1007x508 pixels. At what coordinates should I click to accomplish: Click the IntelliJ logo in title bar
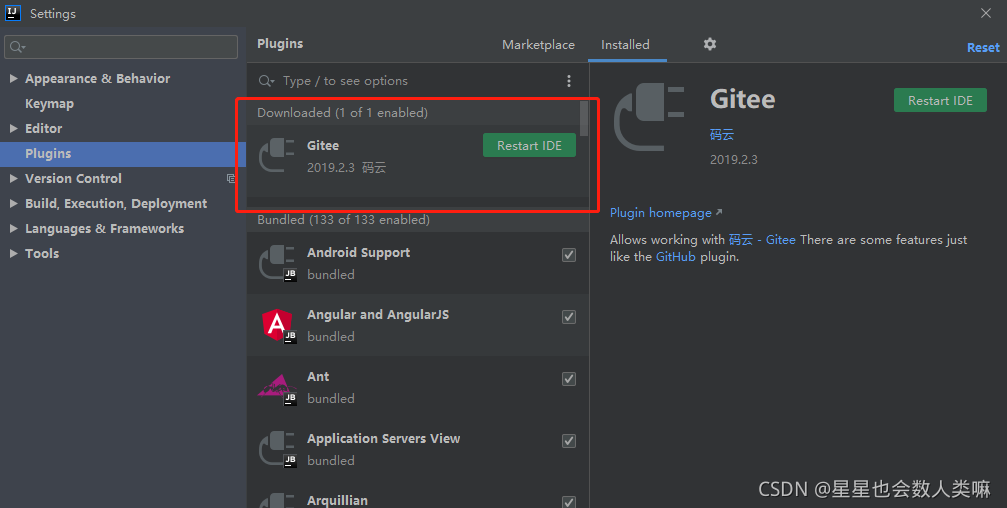(13, 13)
